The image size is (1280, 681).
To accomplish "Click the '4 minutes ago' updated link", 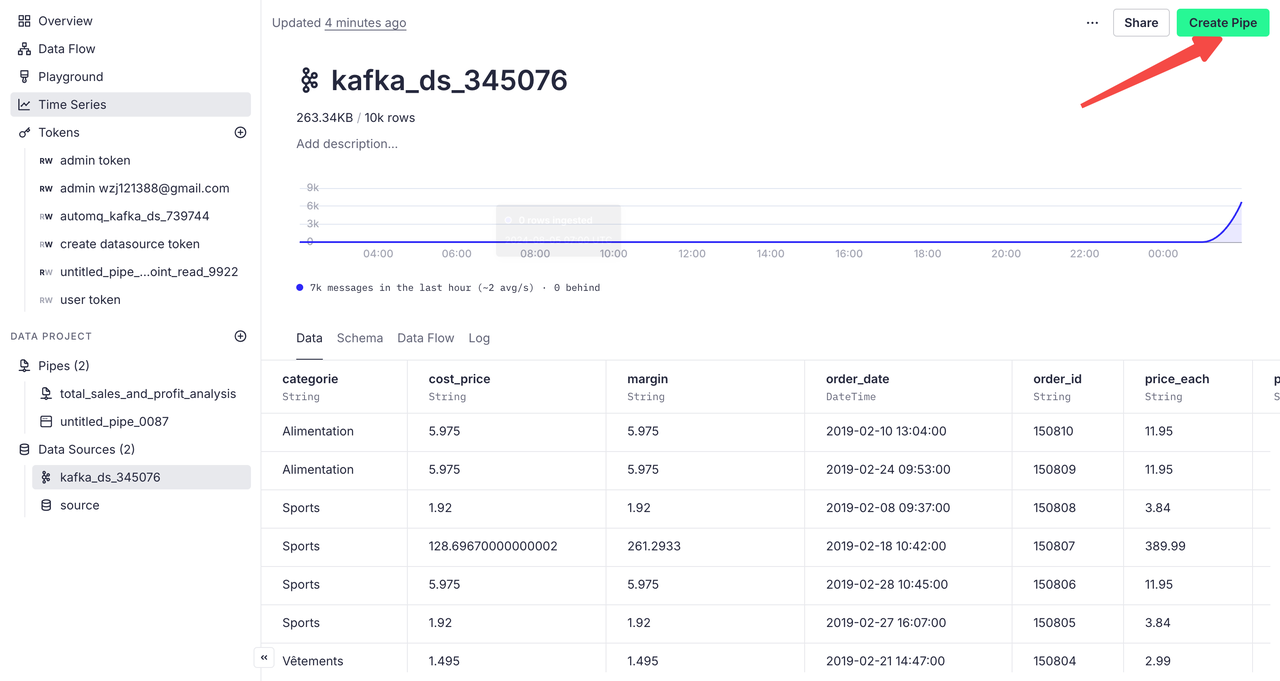I will coord(365,23).
